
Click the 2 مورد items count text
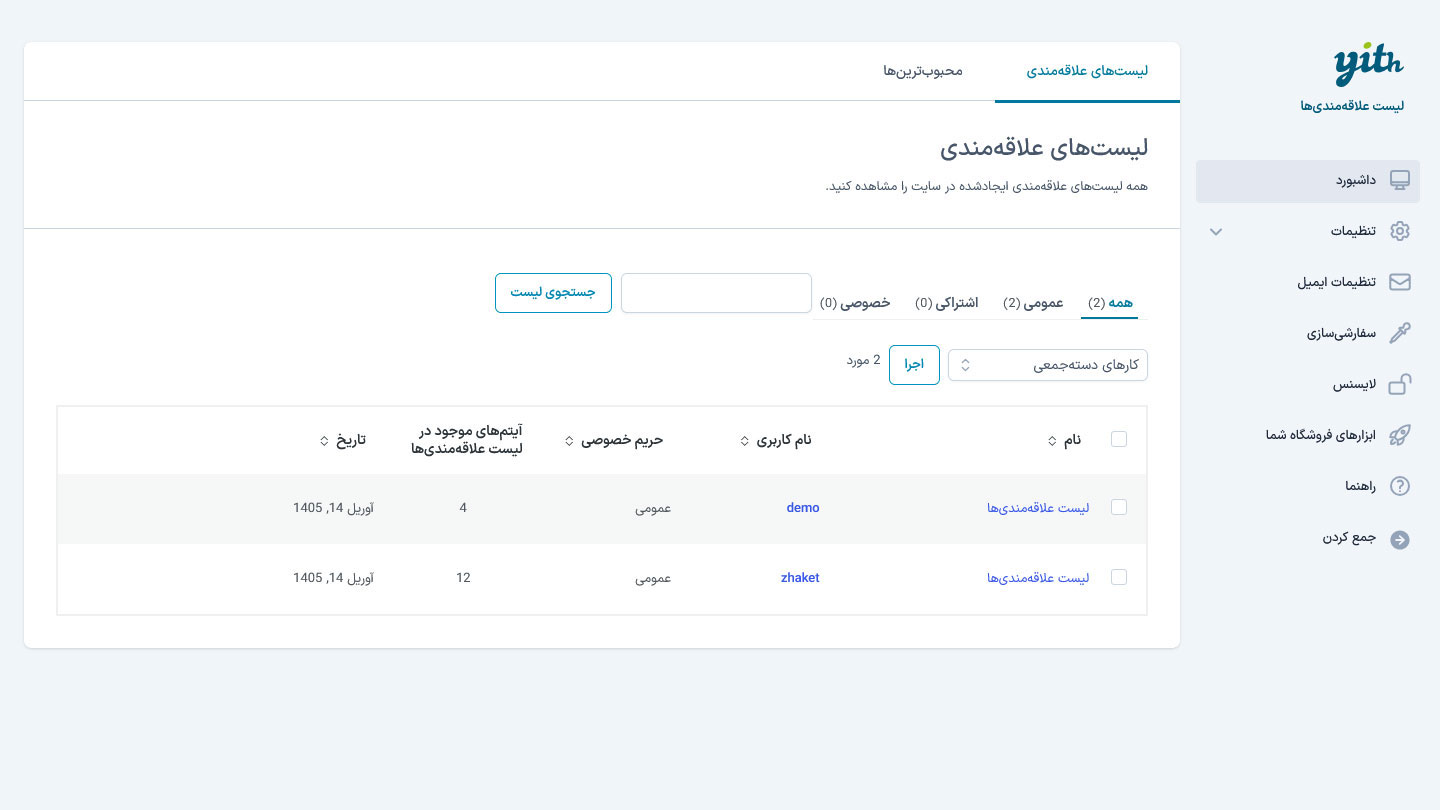(x=863, y=360)
